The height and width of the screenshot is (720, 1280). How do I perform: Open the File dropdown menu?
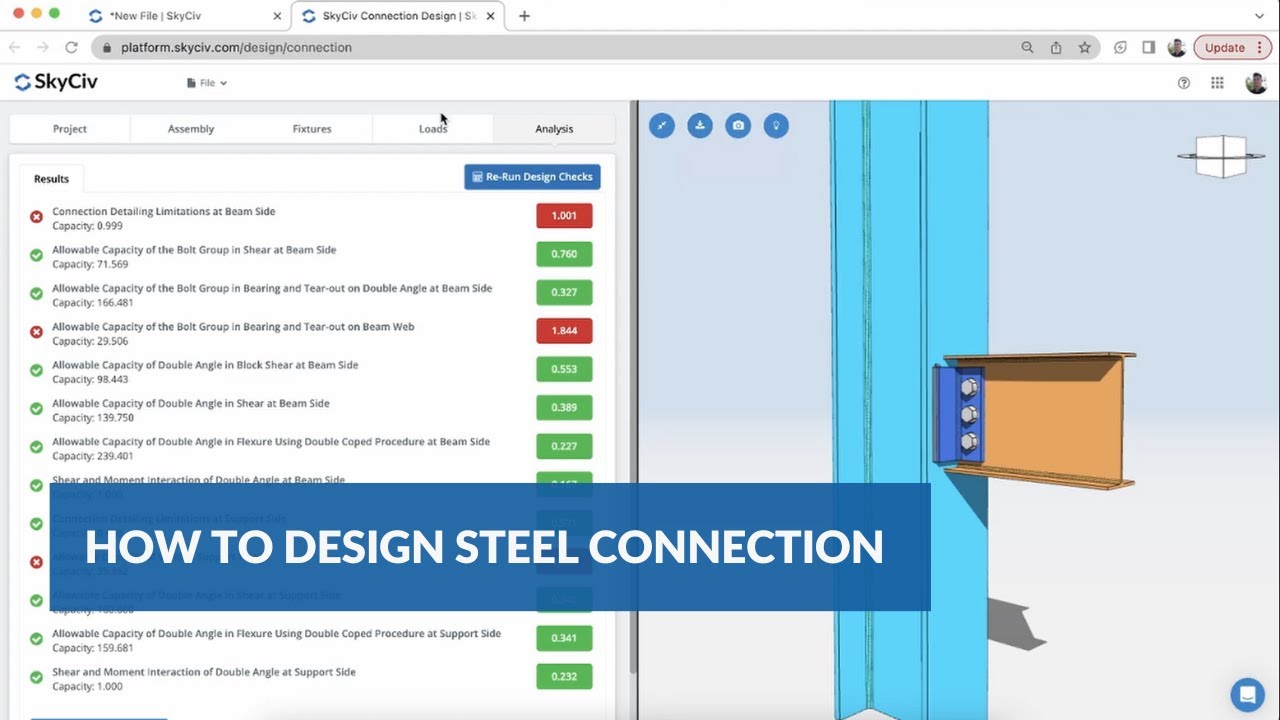coord(207,83)
